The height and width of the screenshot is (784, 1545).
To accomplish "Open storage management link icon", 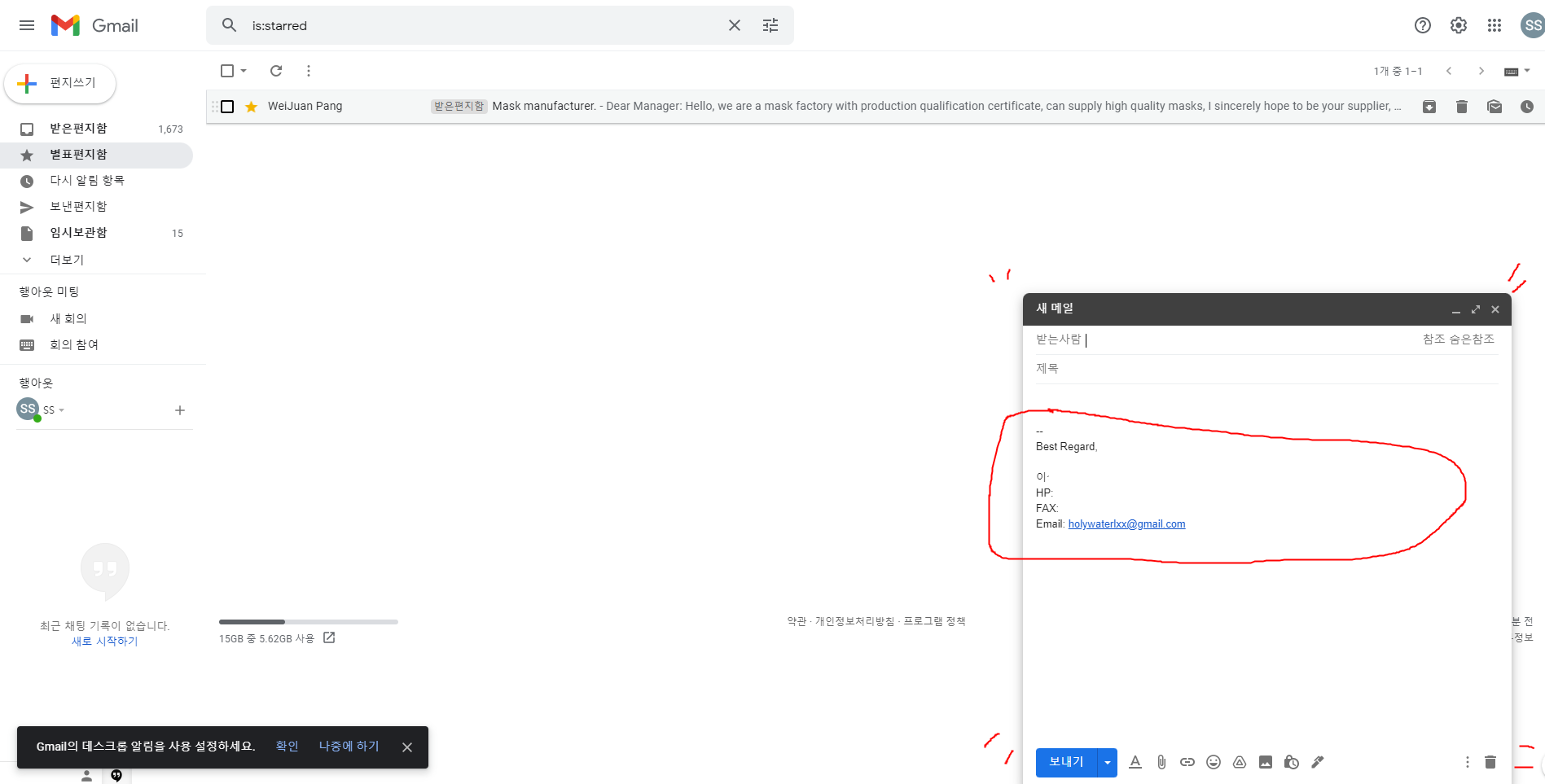I will pyautogui.click(x=329, y=637).
